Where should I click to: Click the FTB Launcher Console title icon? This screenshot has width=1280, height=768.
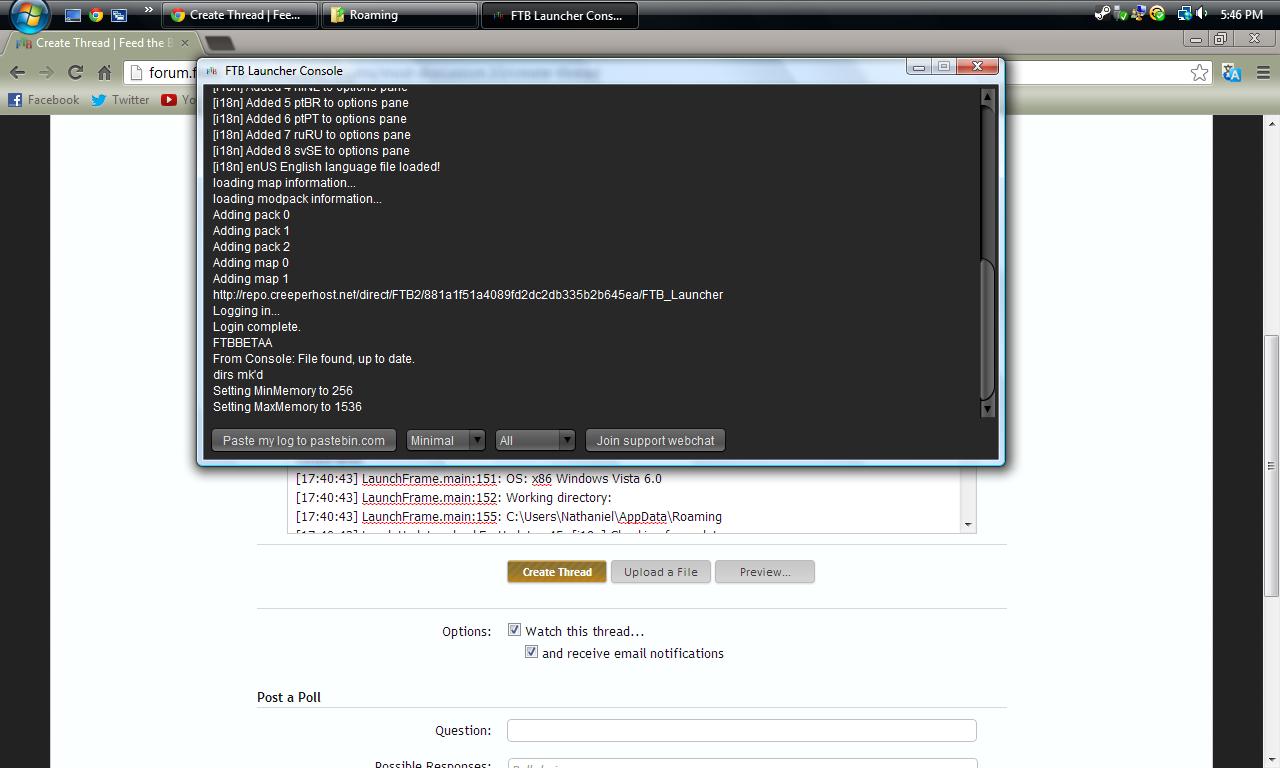pos(212,71)
